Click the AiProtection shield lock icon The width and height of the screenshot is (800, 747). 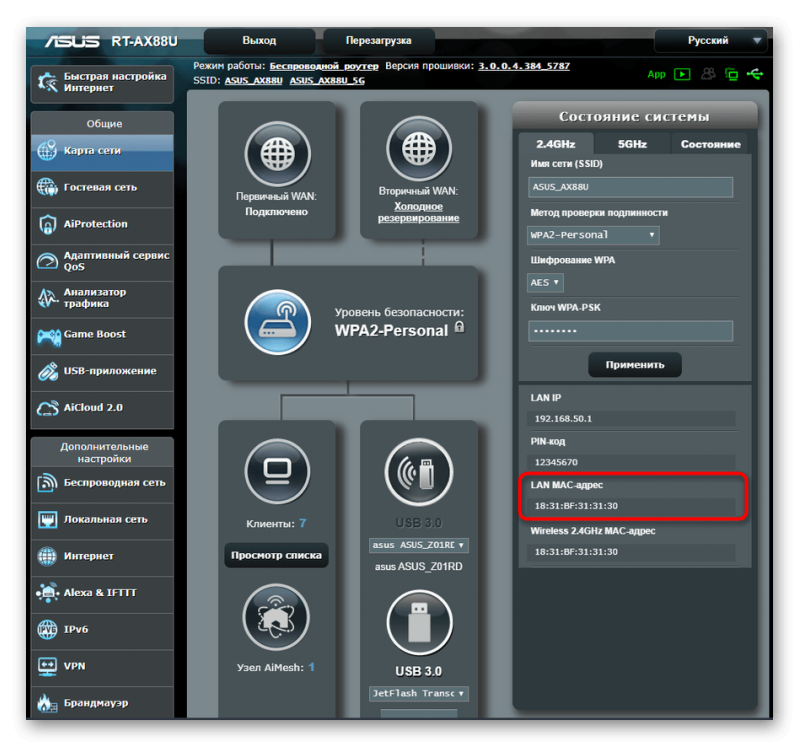pos(47,224)
